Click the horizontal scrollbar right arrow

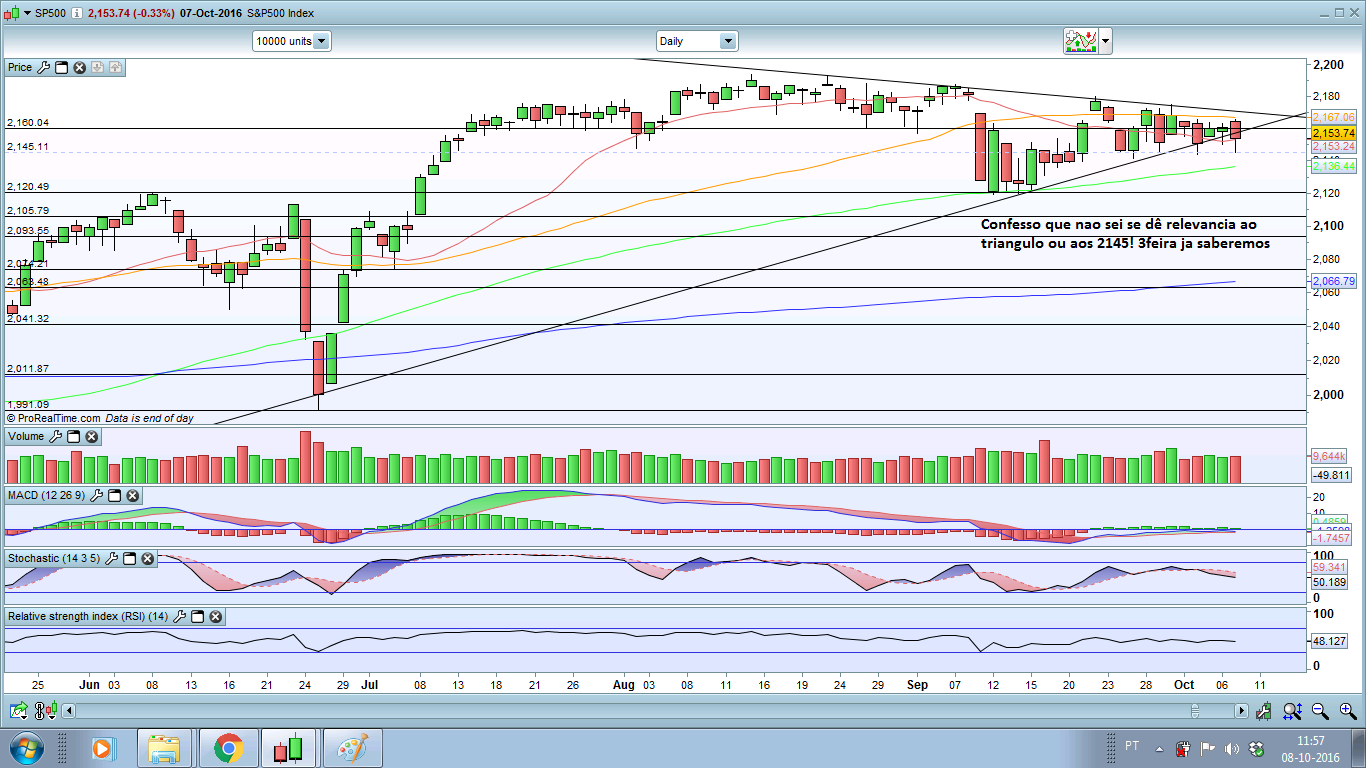[1241, 711]
